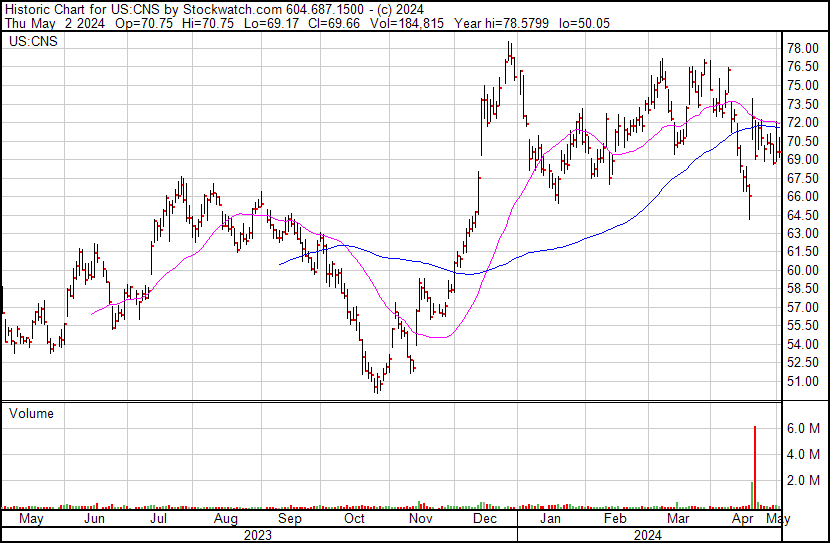Click the Volume panel label
This screenshot has width=830, height=543.
click(x=30, y=413)
